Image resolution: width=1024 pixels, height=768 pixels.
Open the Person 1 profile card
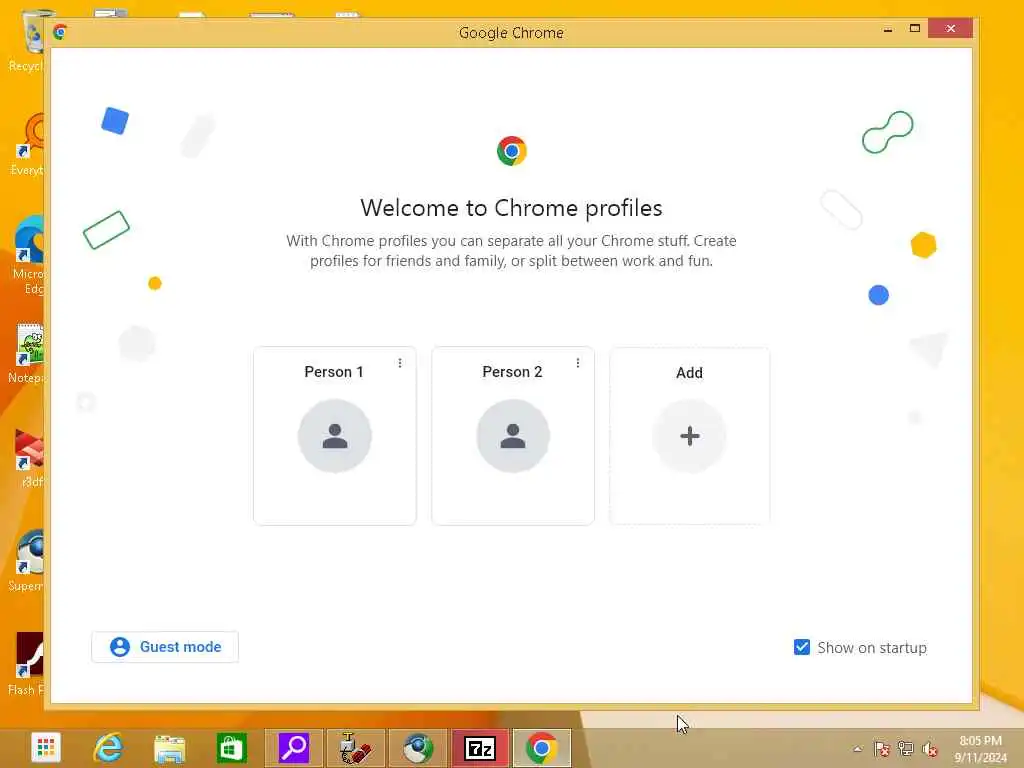[x=334, y=436]
